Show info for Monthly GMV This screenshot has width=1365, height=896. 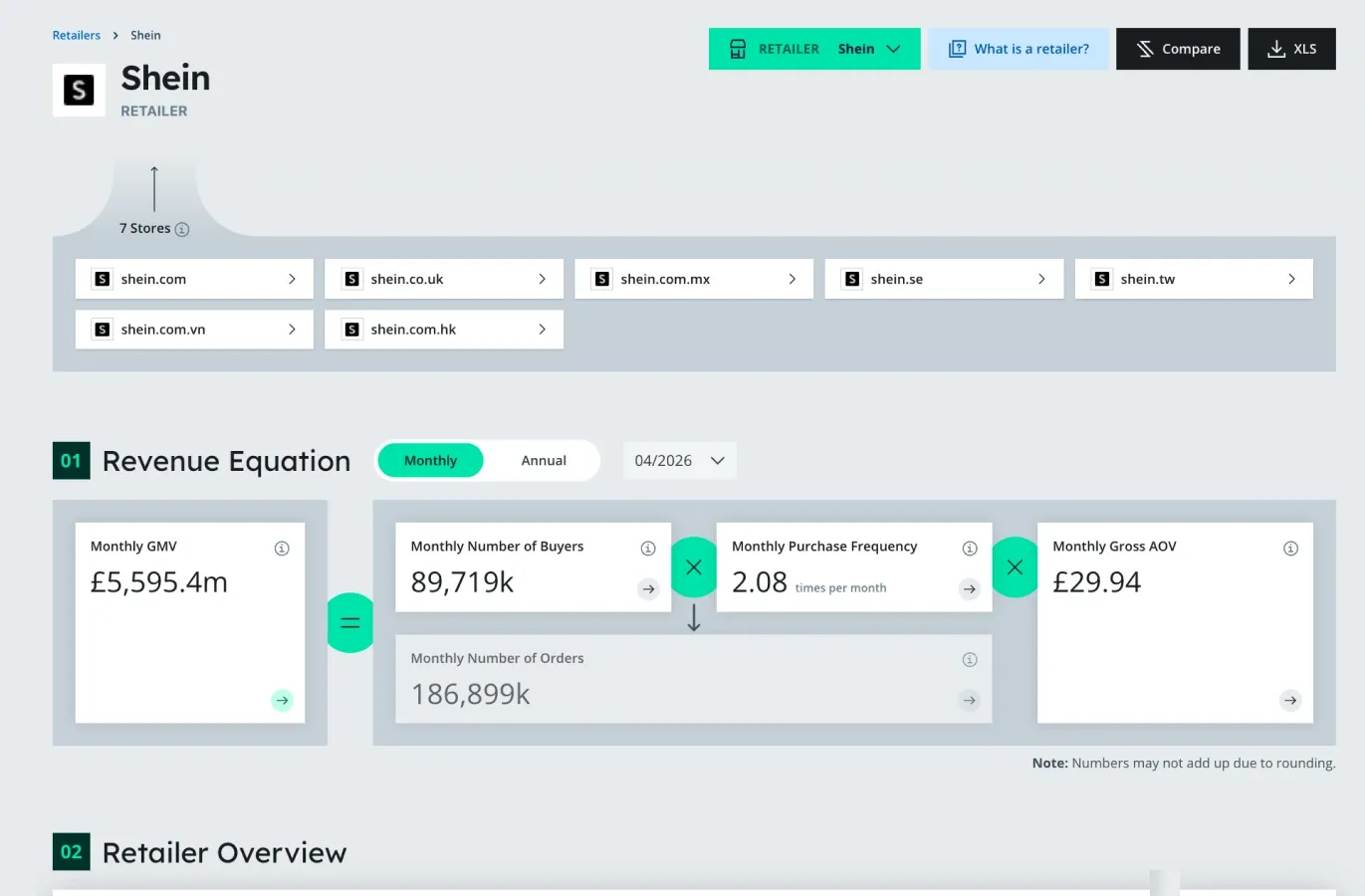coord(282,549)
